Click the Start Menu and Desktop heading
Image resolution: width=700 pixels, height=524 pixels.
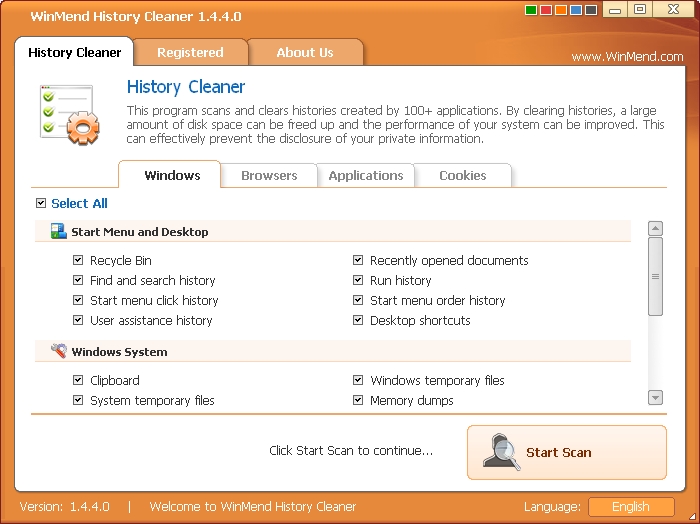point(140,232)
